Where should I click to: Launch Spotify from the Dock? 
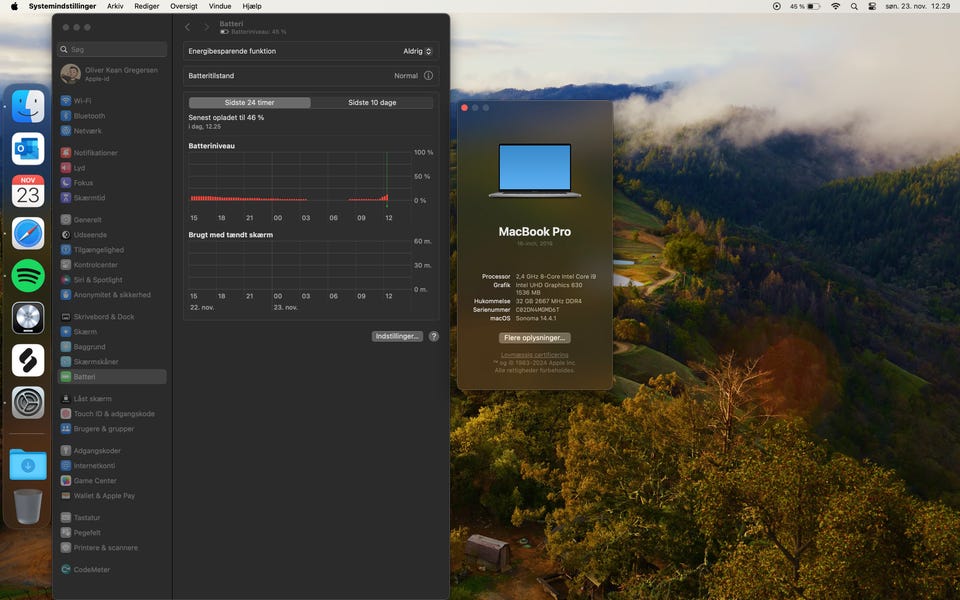pos(28,275)
